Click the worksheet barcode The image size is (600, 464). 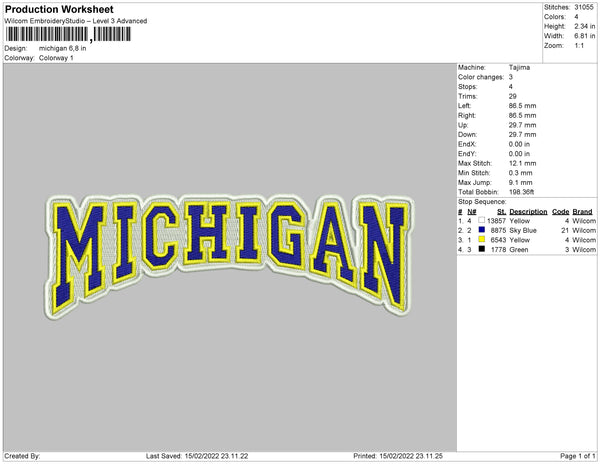[68, 34]
